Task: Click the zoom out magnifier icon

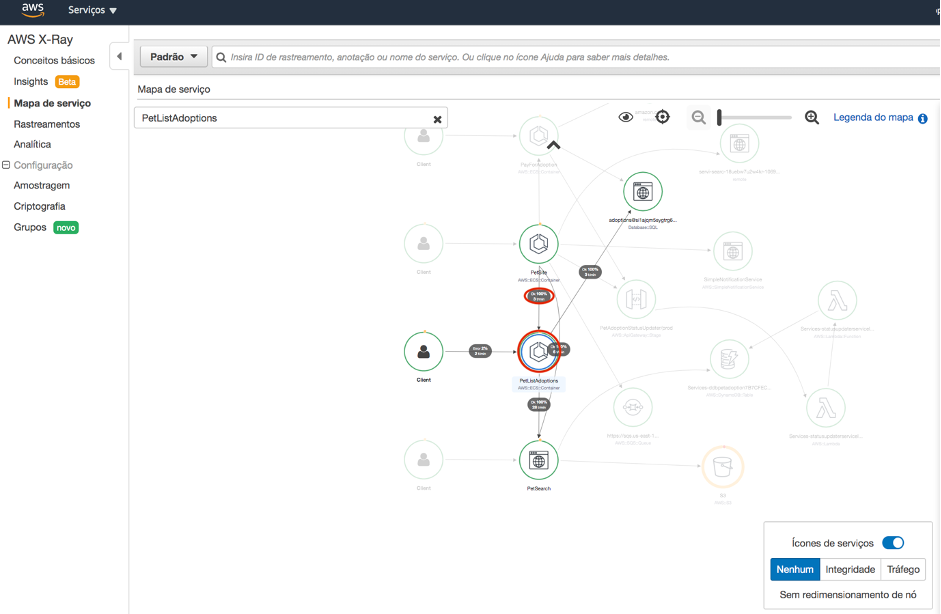Action: 699,118
